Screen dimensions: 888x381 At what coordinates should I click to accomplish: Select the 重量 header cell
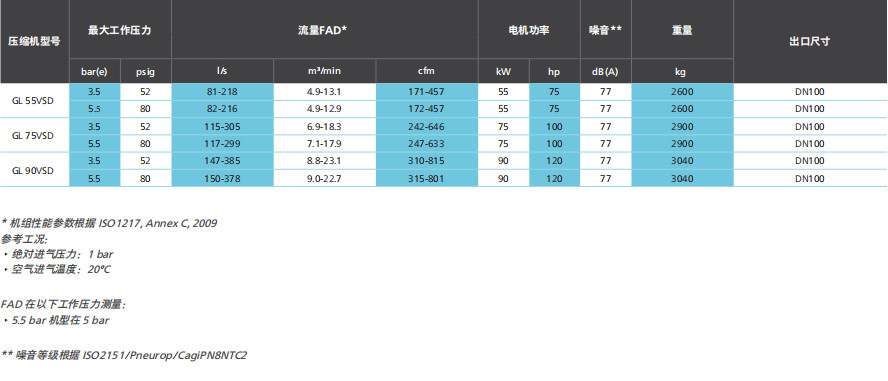(682, 29)
